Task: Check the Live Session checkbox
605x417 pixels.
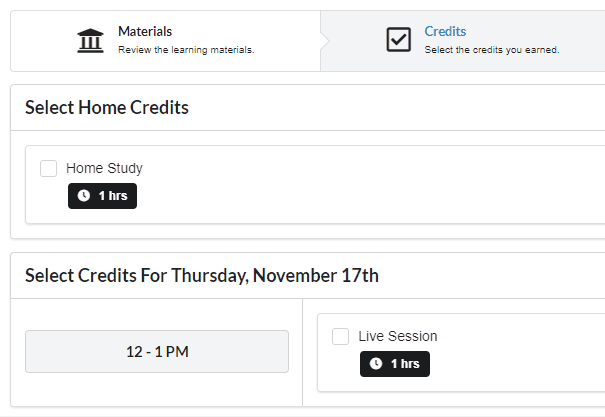Action: click(340, 336)
